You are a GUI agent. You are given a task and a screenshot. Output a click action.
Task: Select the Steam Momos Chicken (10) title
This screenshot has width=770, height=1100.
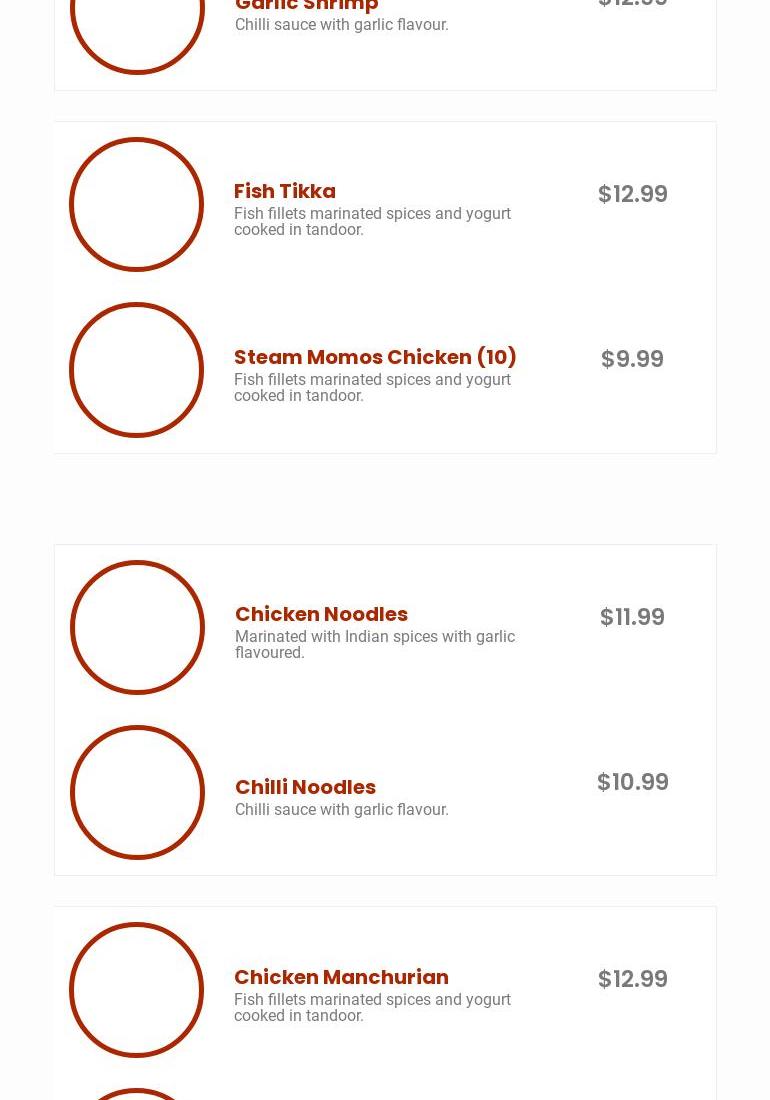tap(375, 357)
